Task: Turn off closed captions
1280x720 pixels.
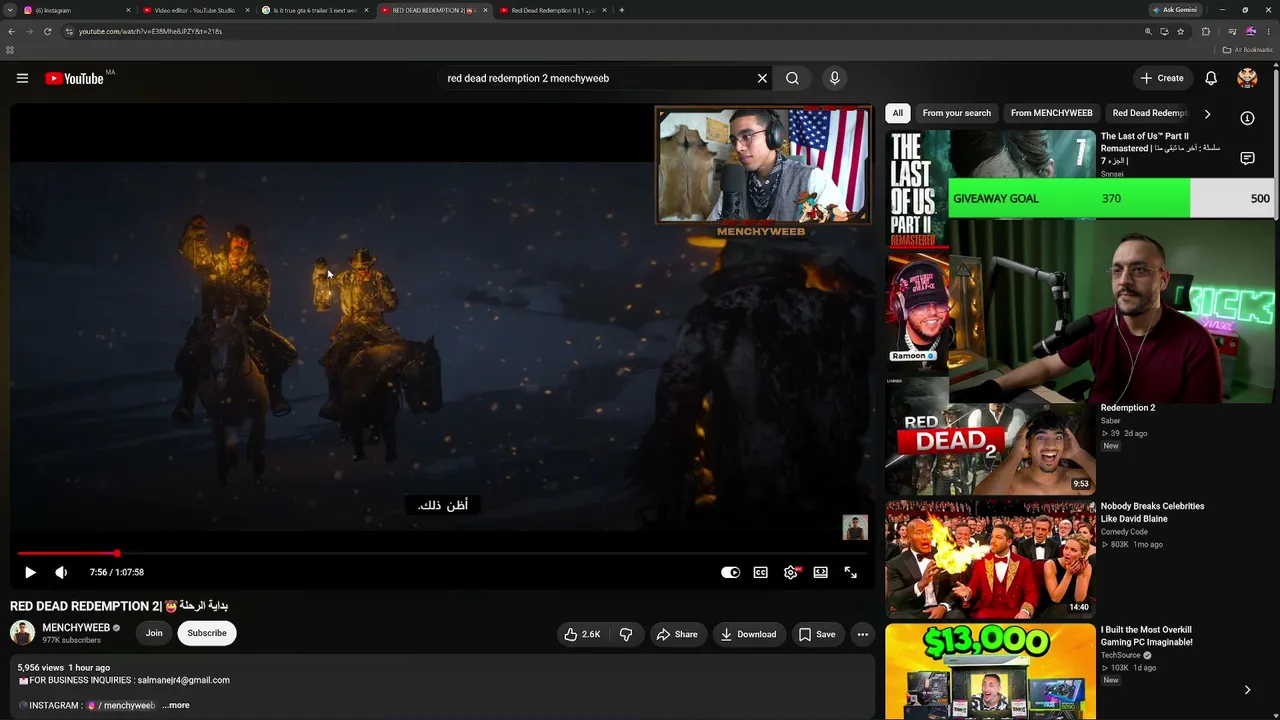Action: point(761,572)
